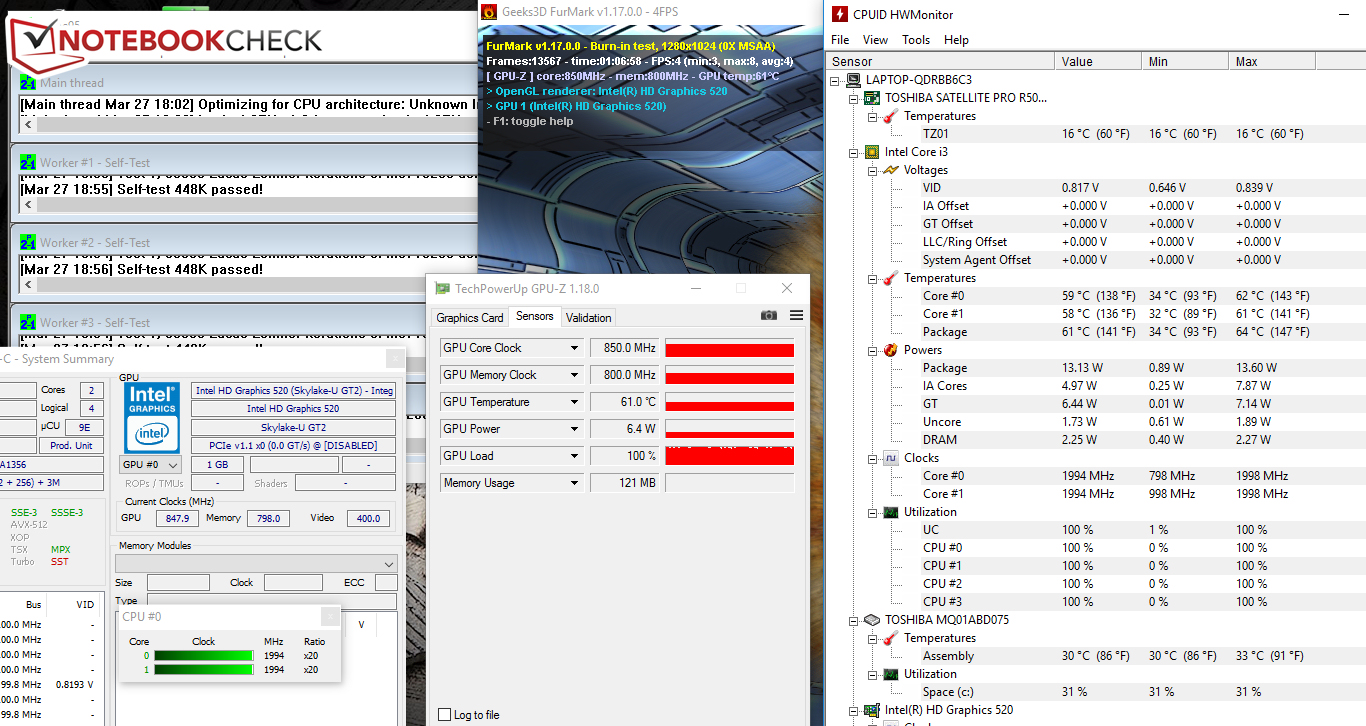1366x726 pixels.
Task: Click the Min column header in HWMonitor
Action: coord(1187,61)
